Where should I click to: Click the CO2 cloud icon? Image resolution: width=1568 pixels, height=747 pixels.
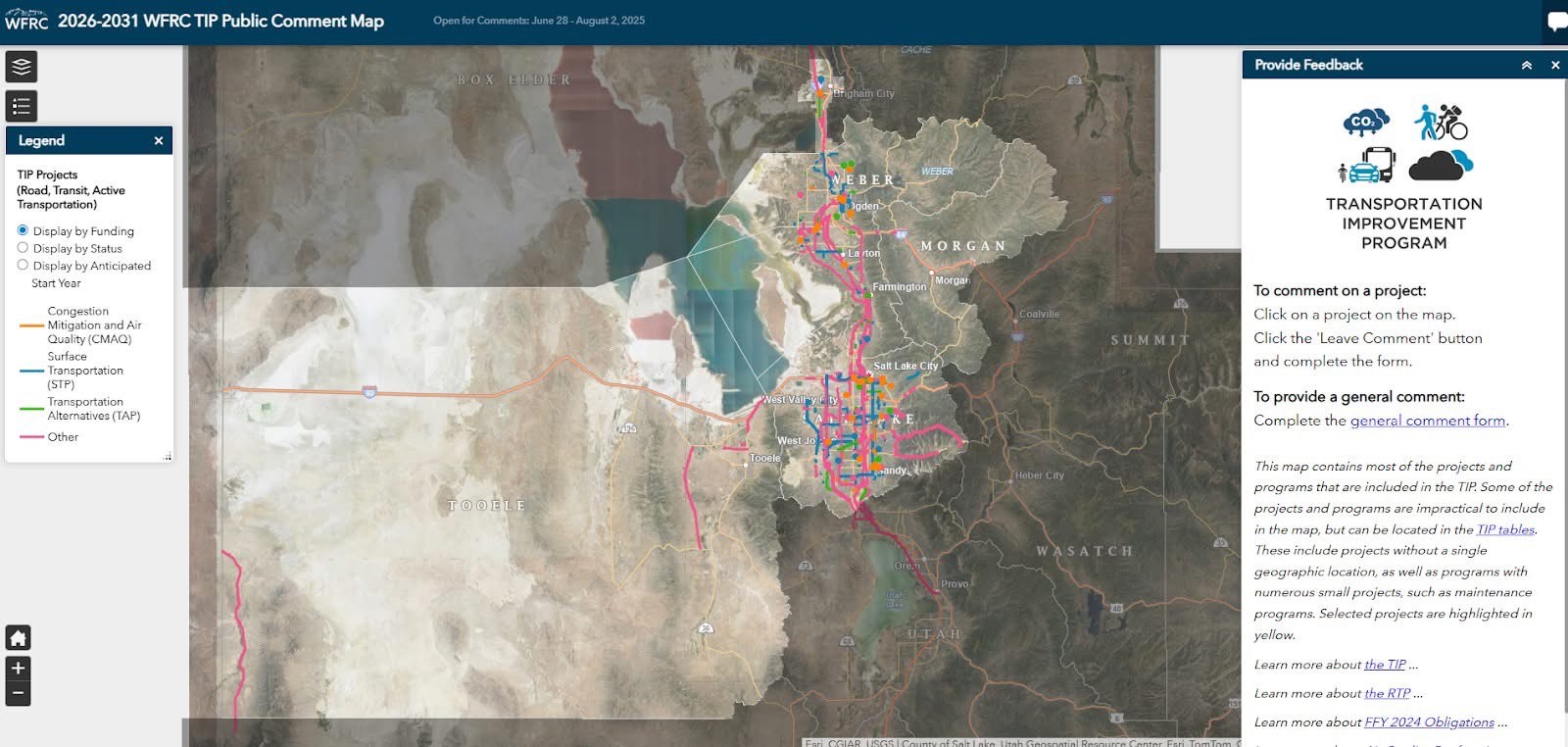(x=1366, y=122)
